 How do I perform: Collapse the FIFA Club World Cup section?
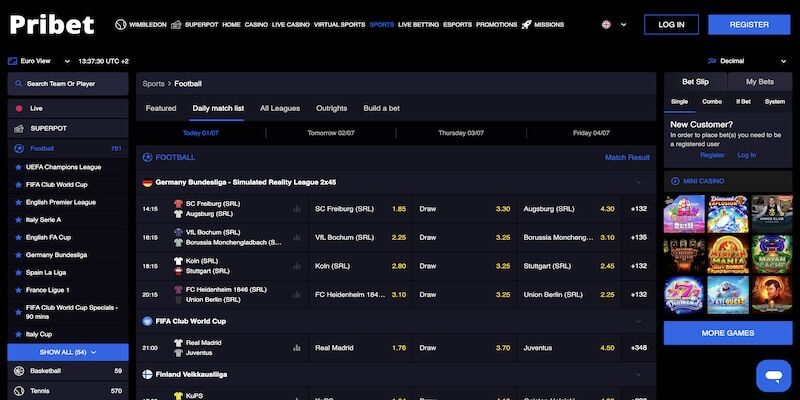(638, 321)
